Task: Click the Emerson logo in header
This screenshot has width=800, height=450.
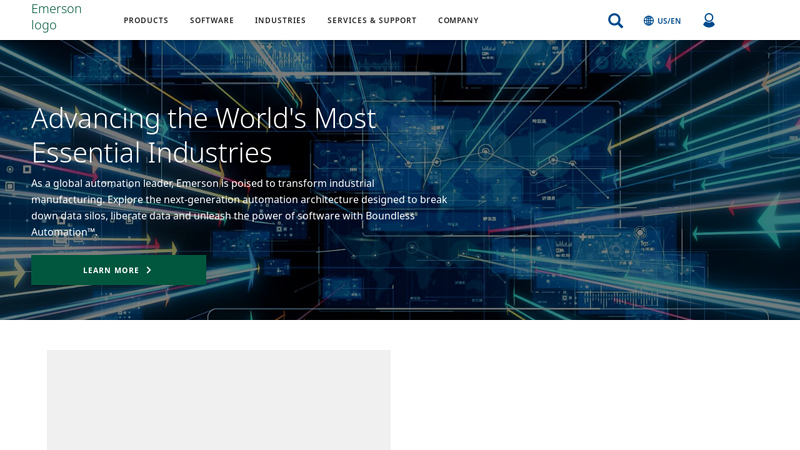Action: click(56, 17)
